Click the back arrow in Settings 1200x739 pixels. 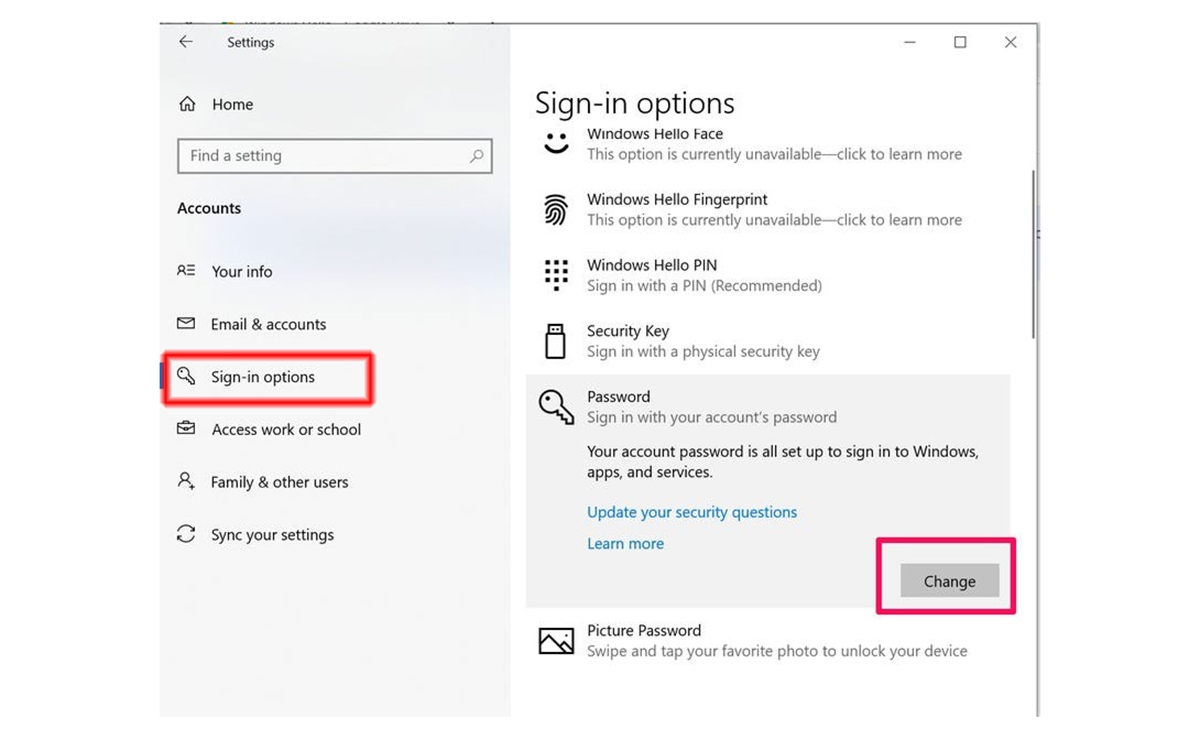(x=185, y=42)
